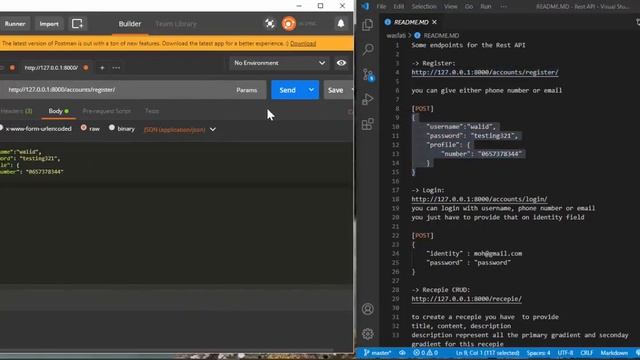640x360 pixels.
Task: Click README.MD in the breadcrumb
Action: 441,36
